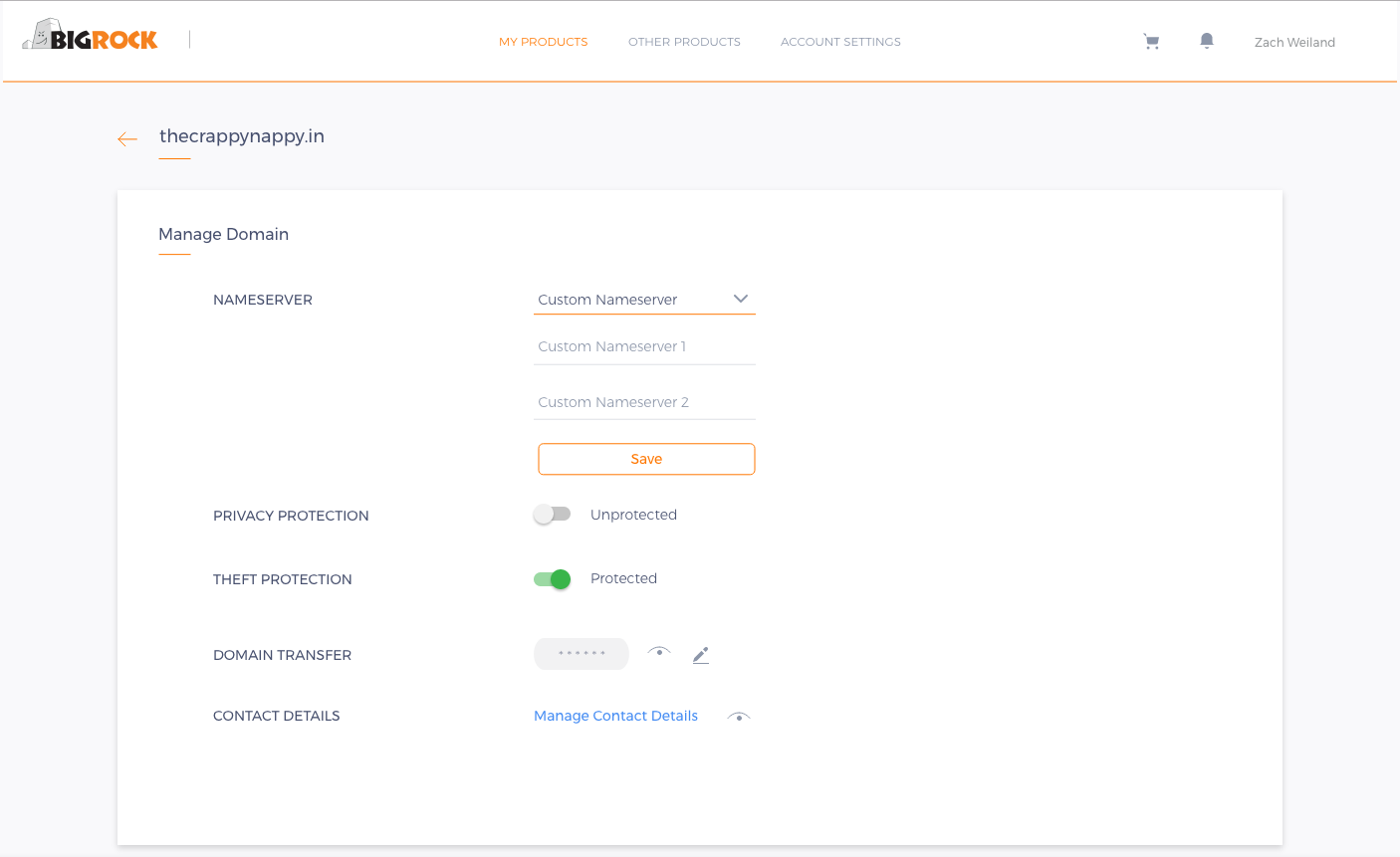Open the Other Products tab

(684, 42)
